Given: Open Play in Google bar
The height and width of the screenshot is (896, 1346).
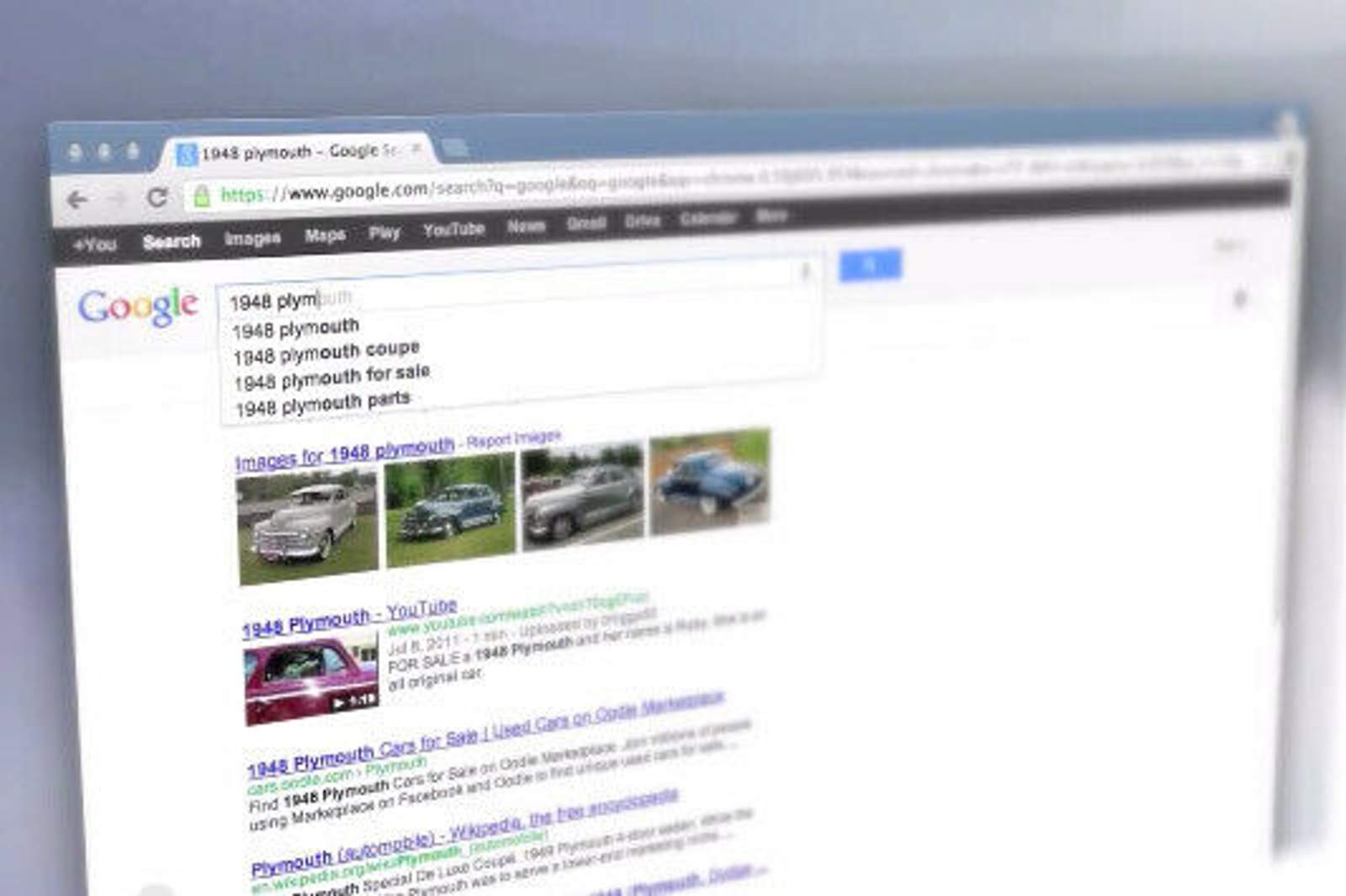Looking at the screenshot, I should point(384,232).
